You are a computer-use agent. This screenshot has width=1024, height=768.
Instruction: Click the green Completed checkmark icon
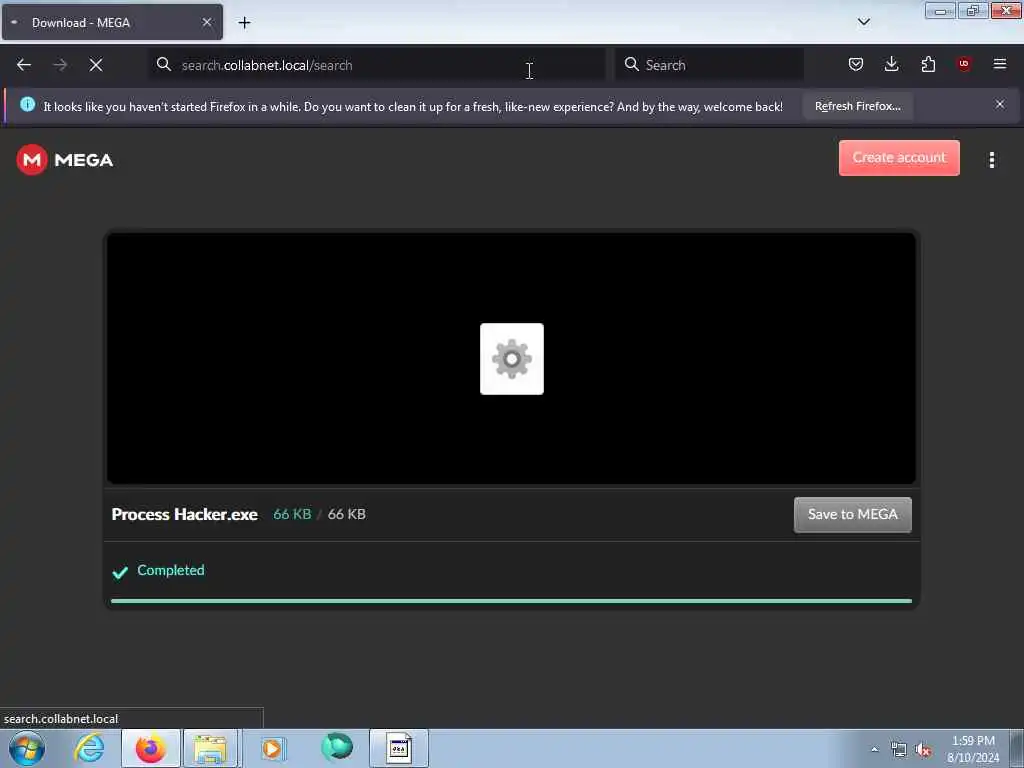[x=120, y=573]
